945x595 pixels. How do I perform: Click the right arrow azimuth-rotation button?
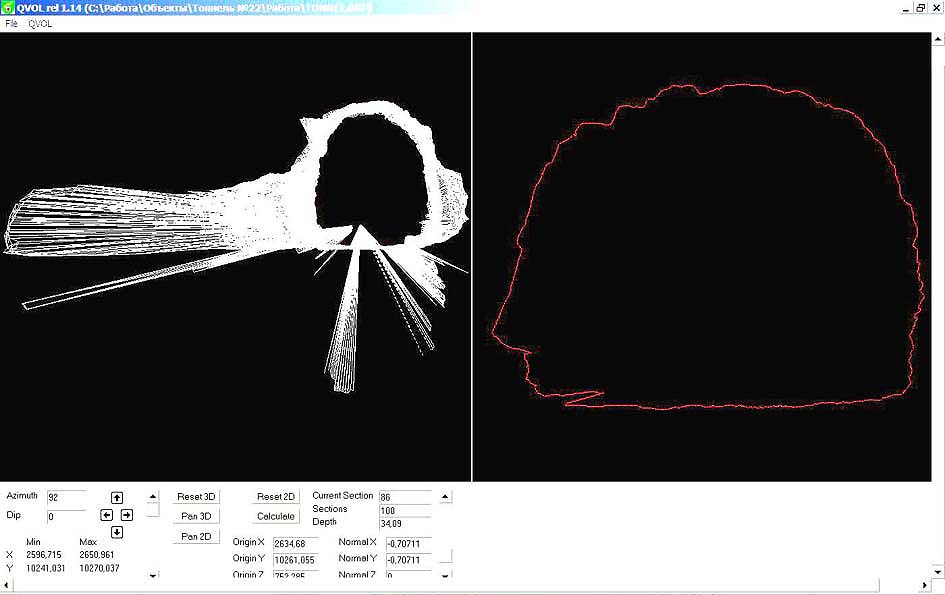click(127, 515)
